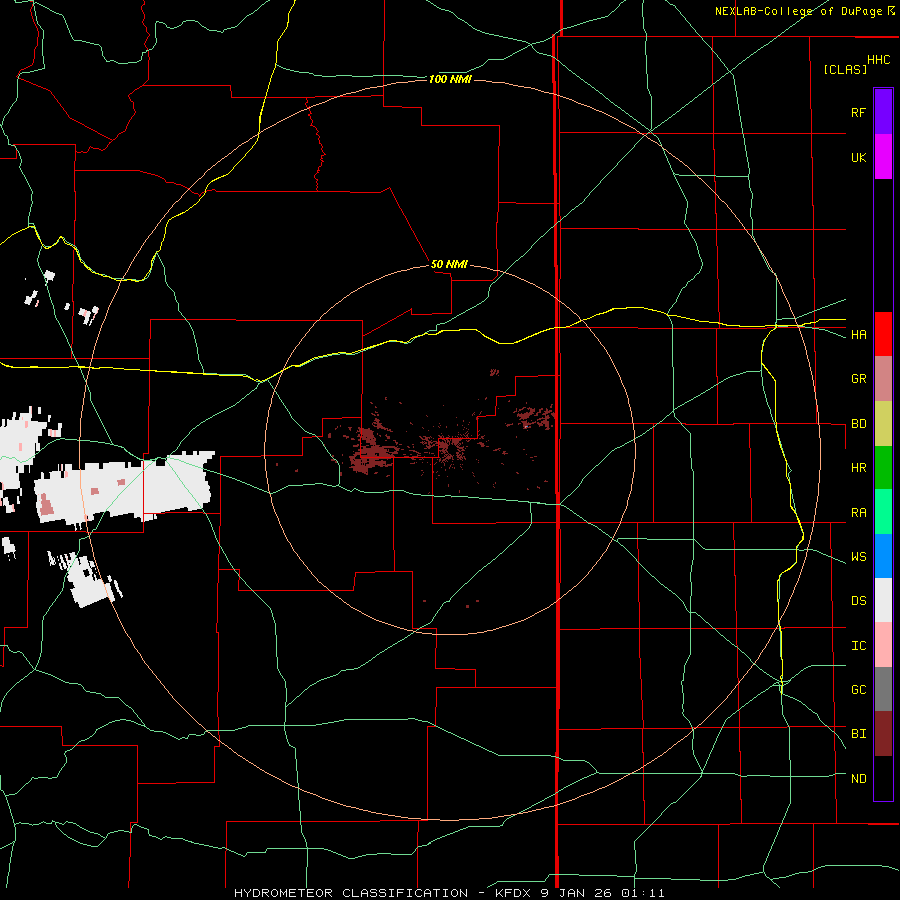Pick the HR green legend block

coord(883,468)
